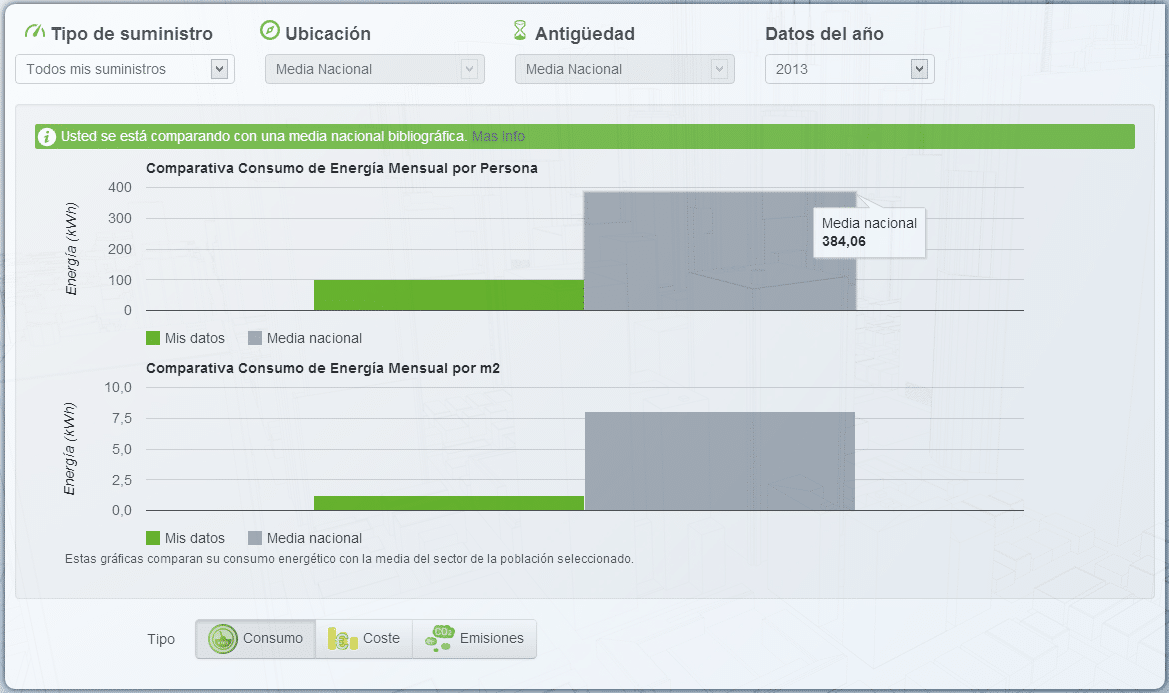Image resolution: width=1169 pixels, height=693 pixels.
Task: Open the Tipo de suministro dropdown
Action: (x=125, y=69)
